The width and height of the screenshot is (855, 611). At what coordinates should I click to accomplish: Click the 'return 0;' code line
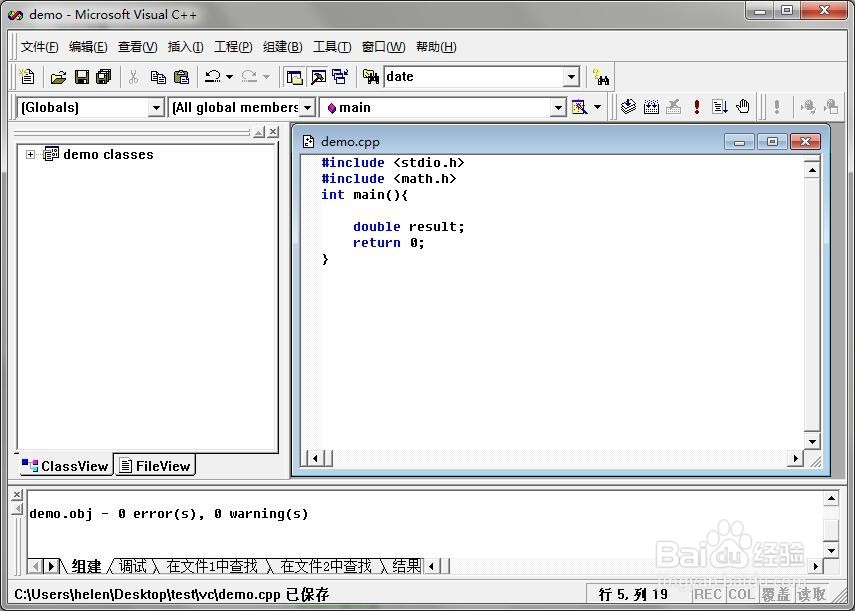click(x=388, y=243)
